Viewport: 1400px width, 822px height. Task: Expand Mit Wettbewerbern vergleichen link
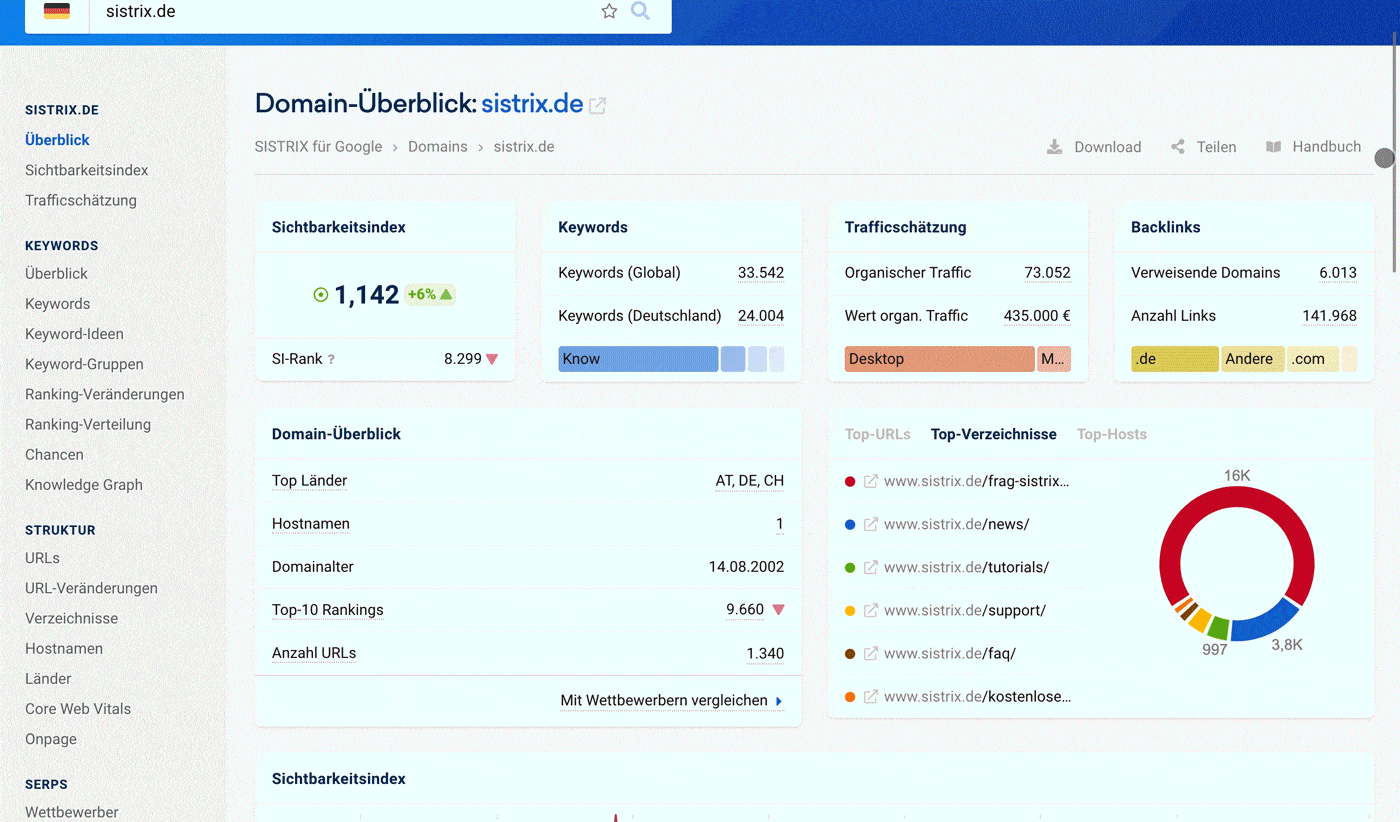tap(671, 701)
